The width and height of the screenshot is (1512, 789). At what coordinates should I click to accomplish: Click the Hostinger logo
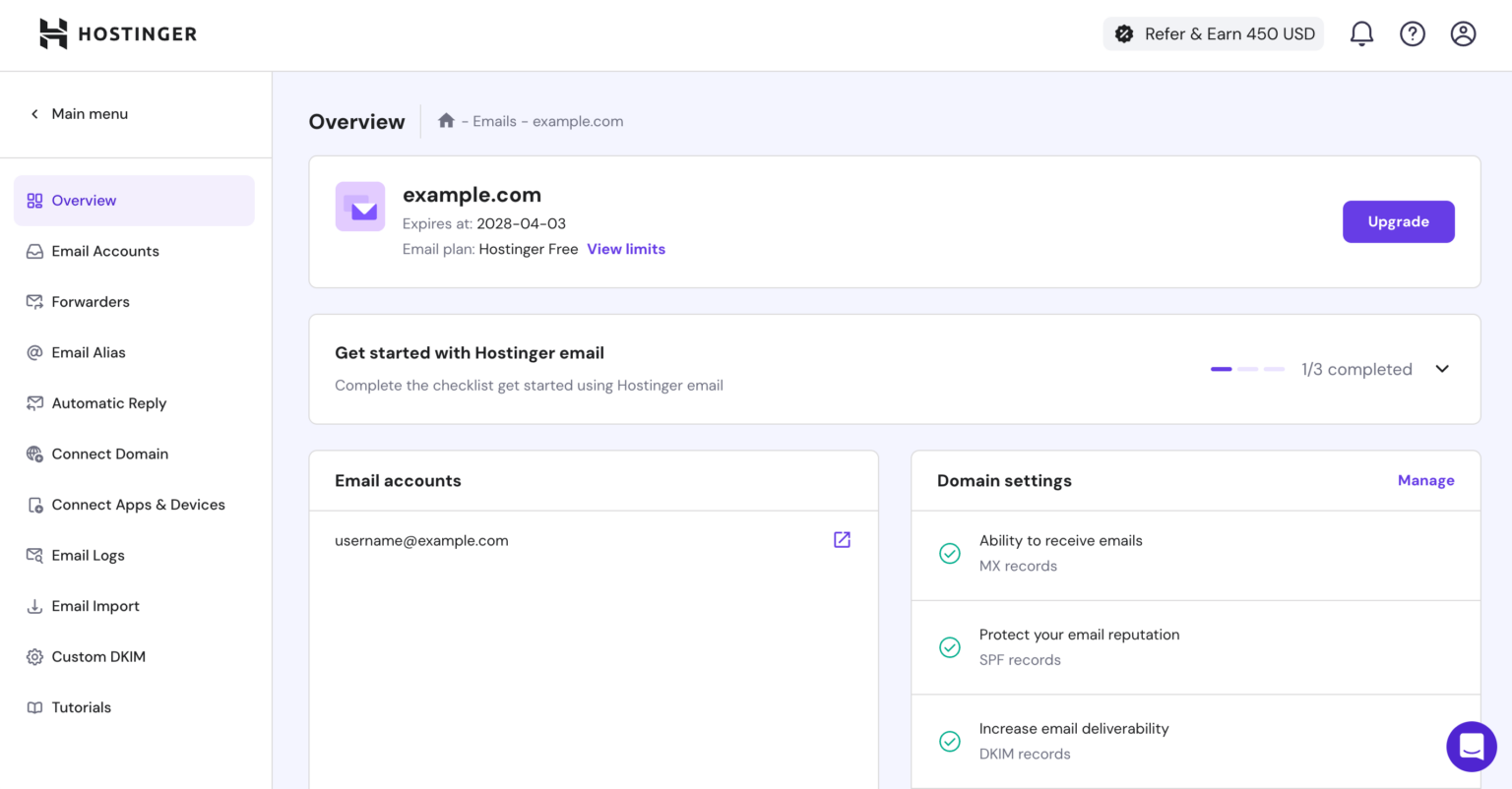point(118,33)
